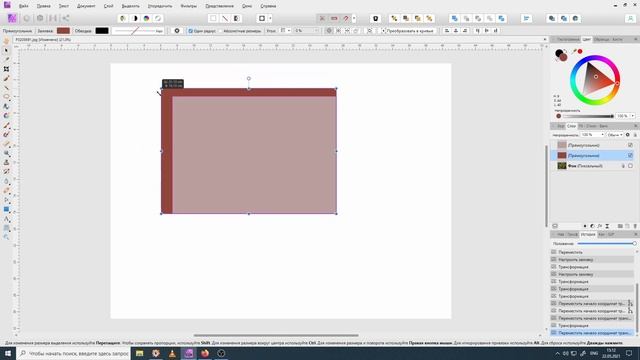This screenshot has width=640, height=360.
Task: Click the Select All toolbar icon
Action: pyautogui.click(x=213, y=18)
